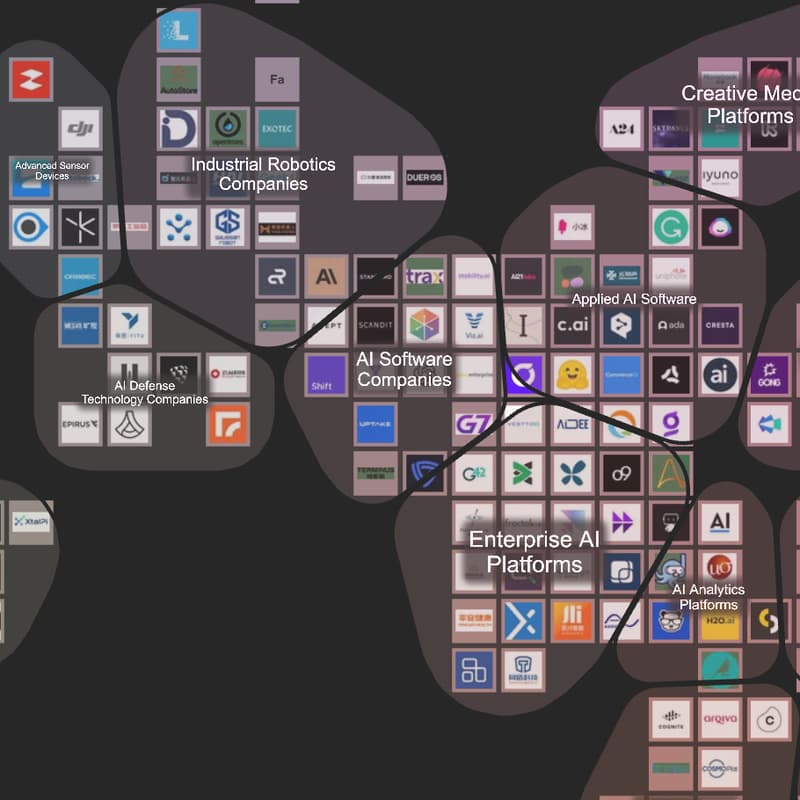
Task: Click 'Applied AI Software' cluster label
Action: point(634,299)
